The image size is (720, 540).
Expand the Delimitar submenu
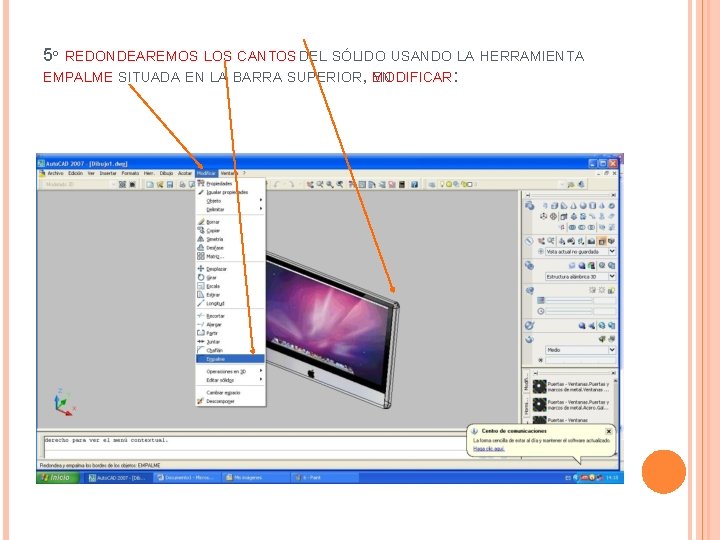(230, 209)
